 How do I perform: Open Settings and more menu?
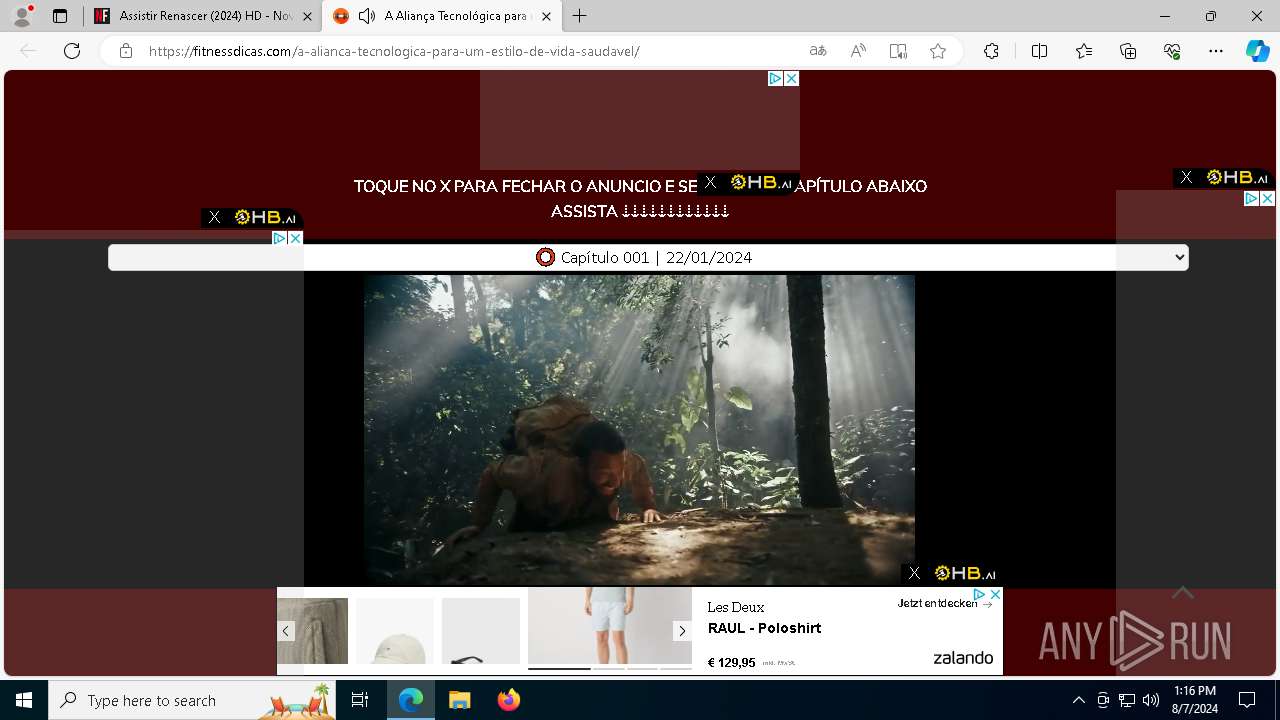coord(1216,51)
